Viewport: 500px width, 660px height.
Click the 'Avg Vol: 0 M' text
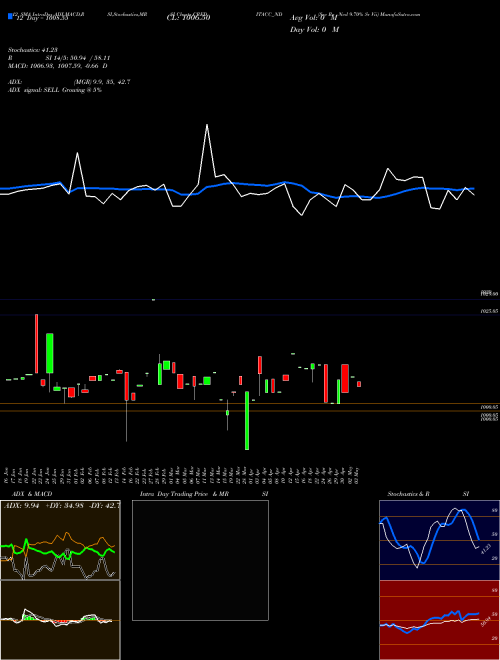coord(314,18)
